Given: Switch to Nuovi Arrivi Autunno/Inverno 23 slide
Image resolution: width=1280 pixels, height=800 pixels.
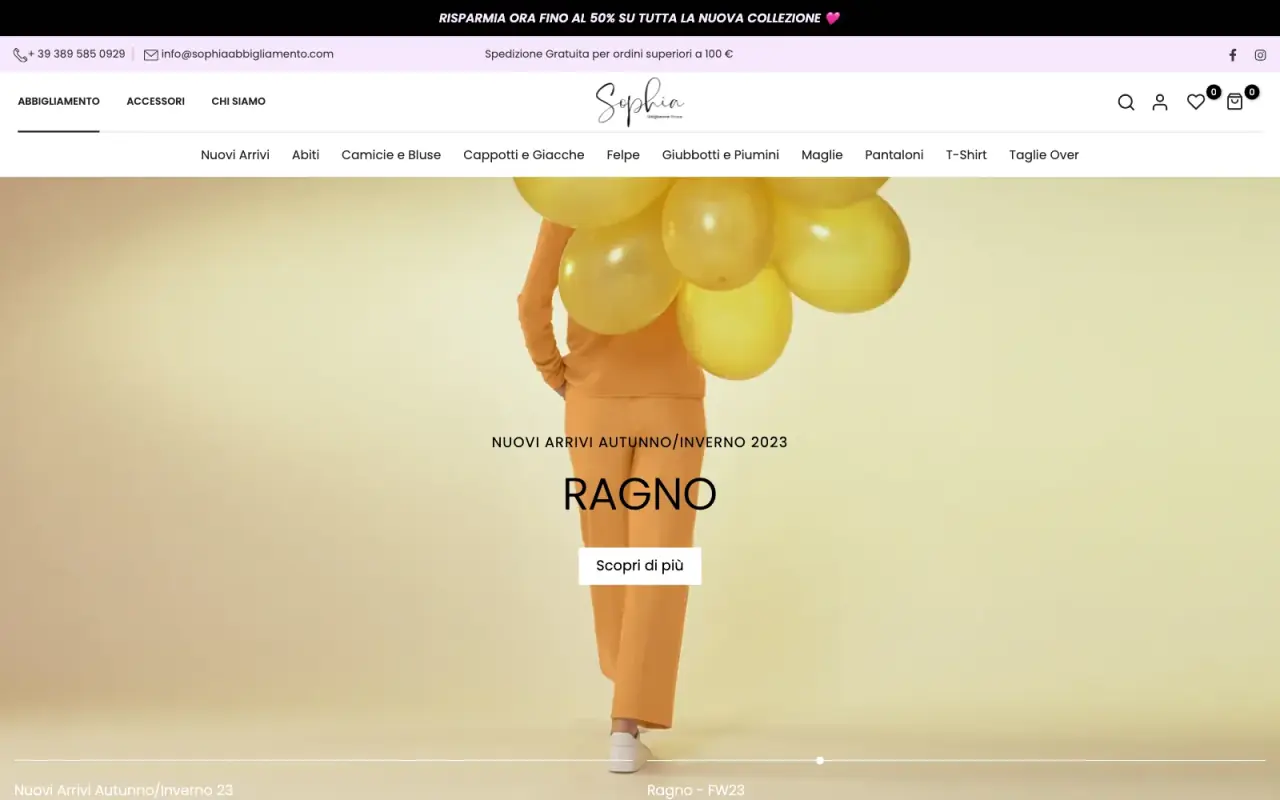Looking at the screenshot, I should [124, 790].
